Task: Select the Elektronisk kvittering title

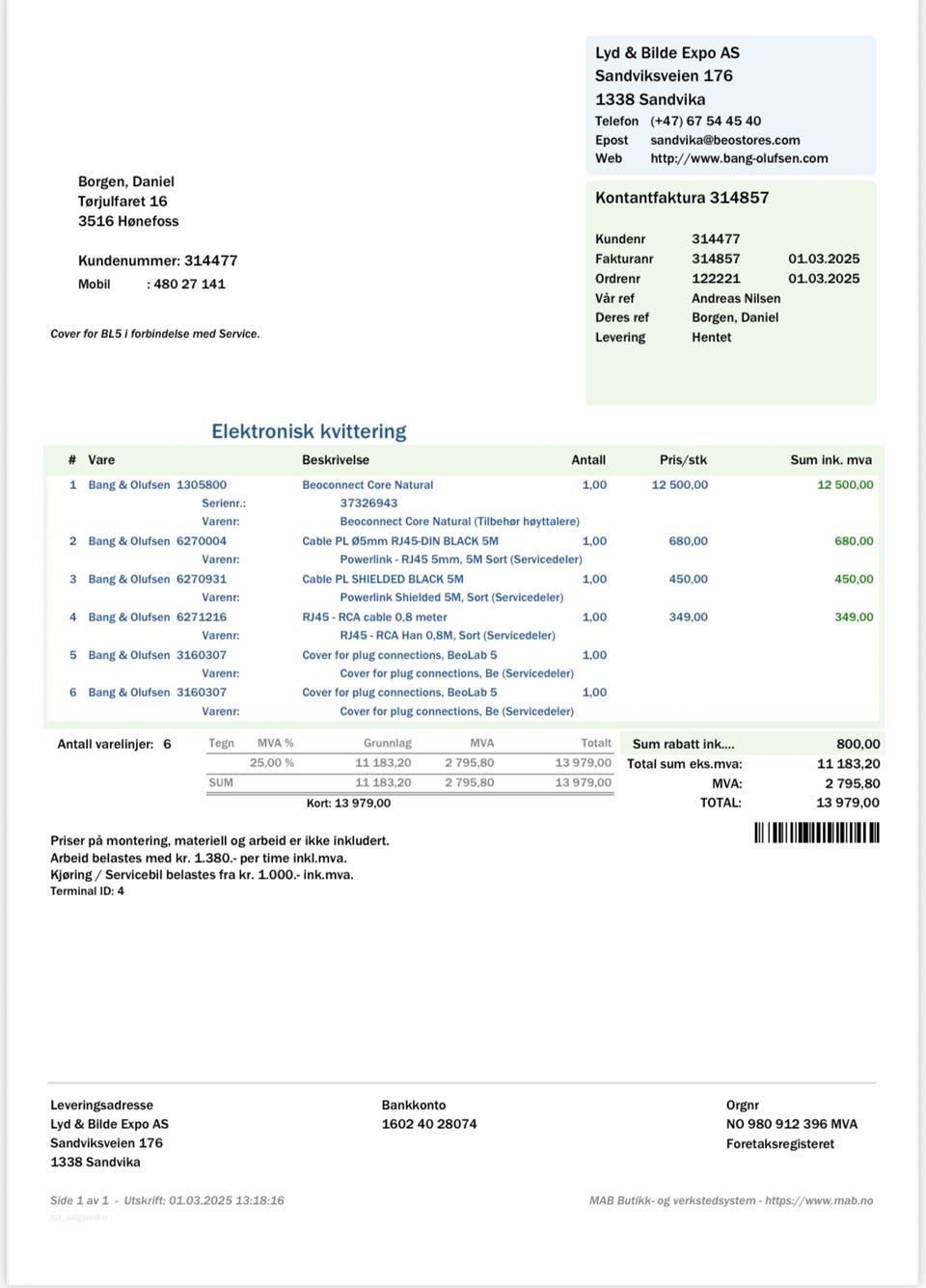Action: pos(309,431)
